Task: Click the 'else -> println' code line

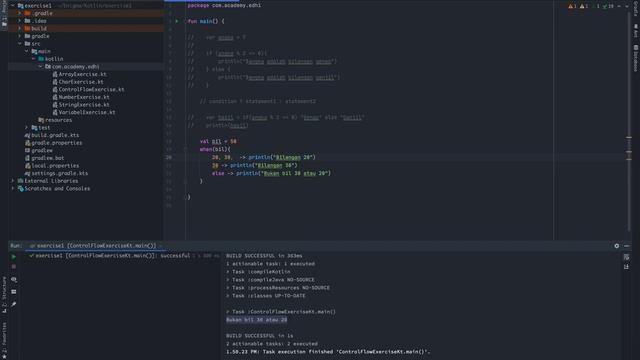Action: click(271, 173)
